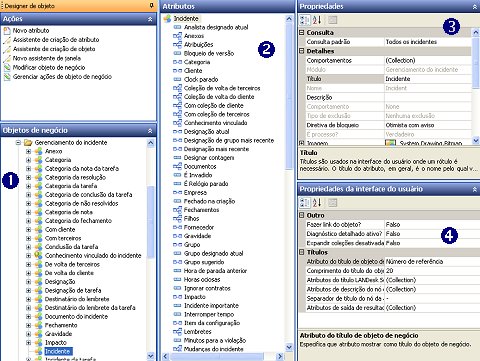Expand the Gravidade business object node
The height and width of the screenshot is (361, 480).
tap(28, 334)
